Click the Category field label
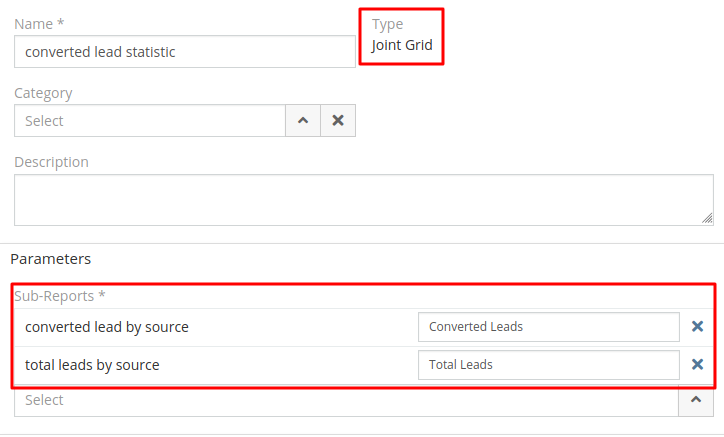724x437 pixels. coord(43,93)
